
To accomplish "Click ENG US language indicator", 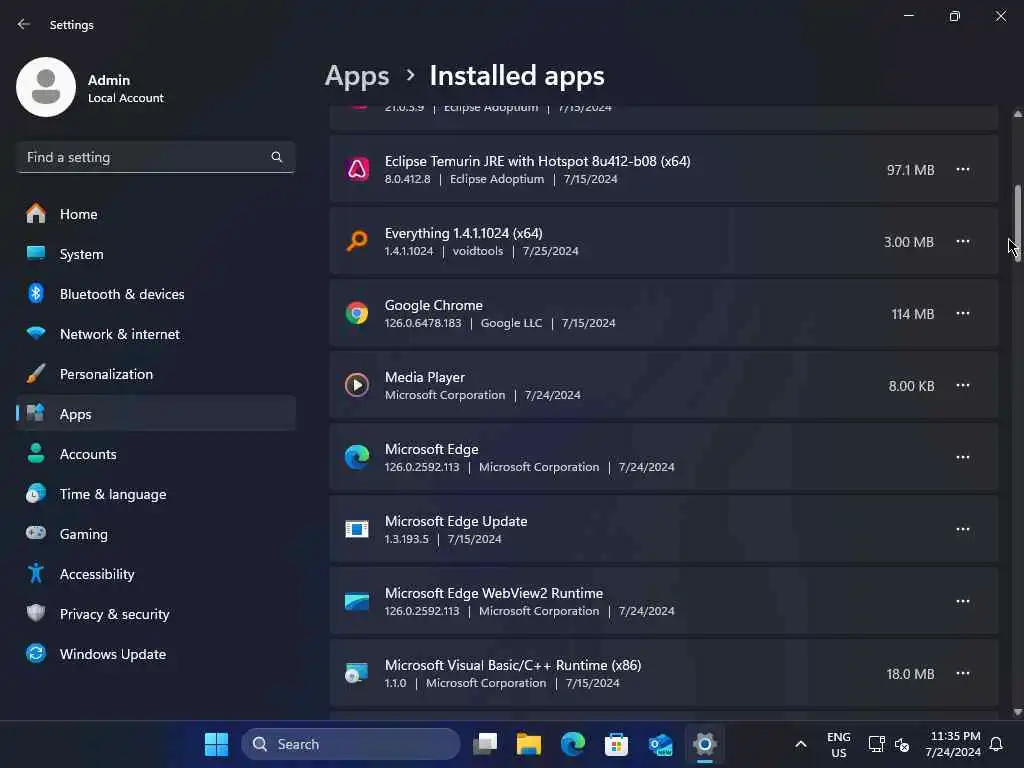I will [x=839, y=744].
